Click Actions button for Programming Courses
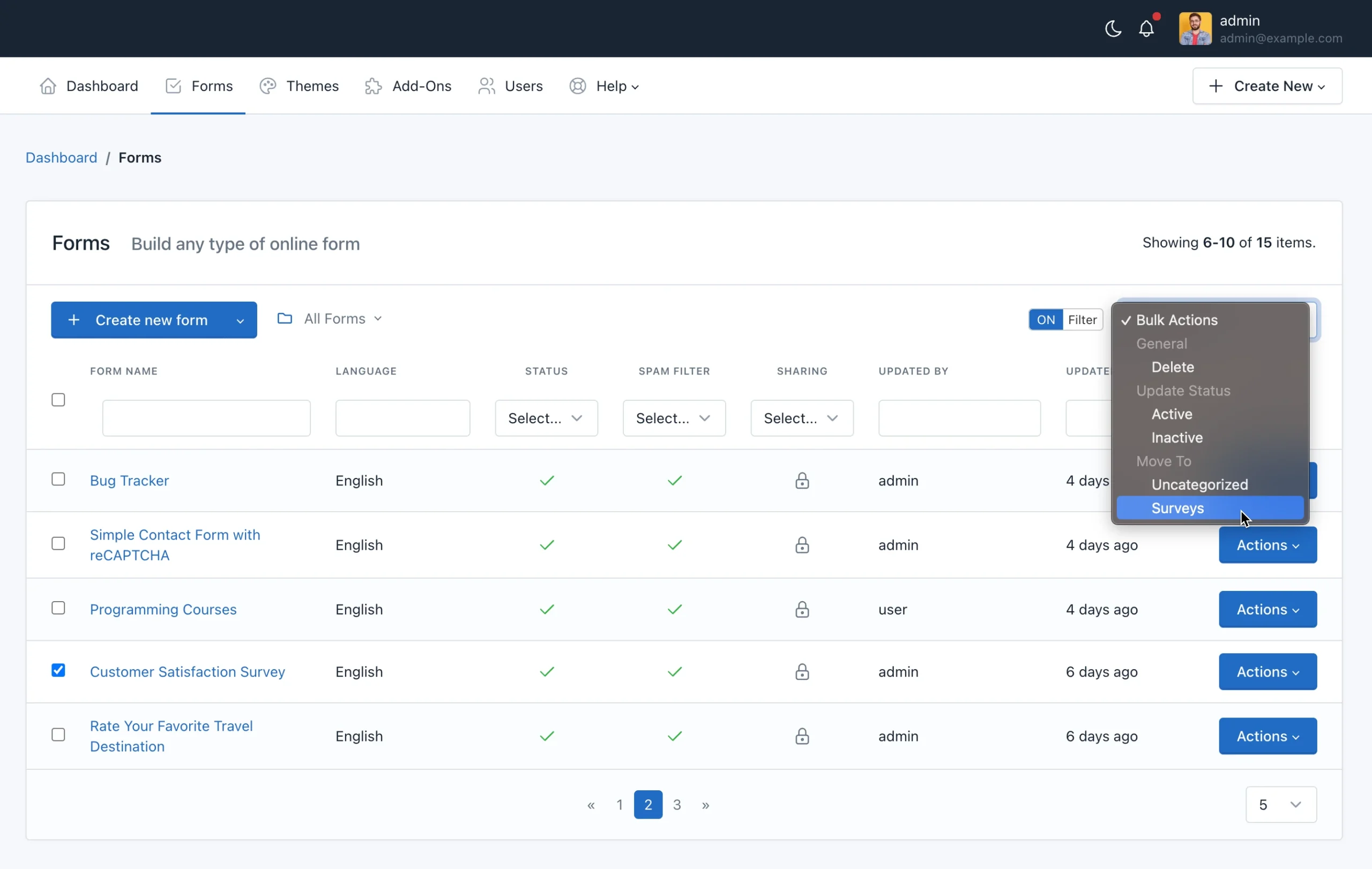 pos(1267,609)
